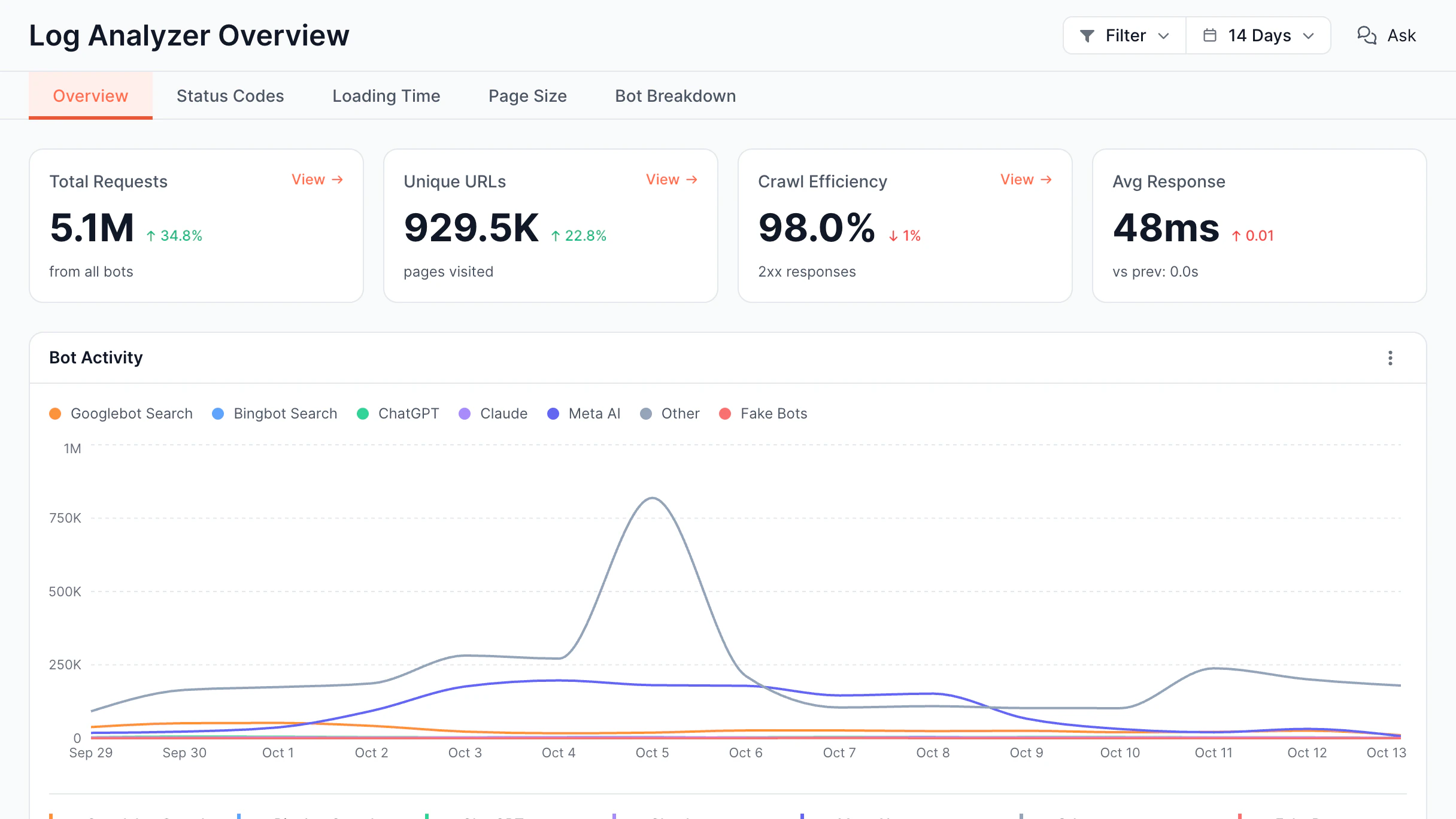Screen dimensions: 1456x819
Task: Click the 48ms average response value
Action: coord(1166,228)
